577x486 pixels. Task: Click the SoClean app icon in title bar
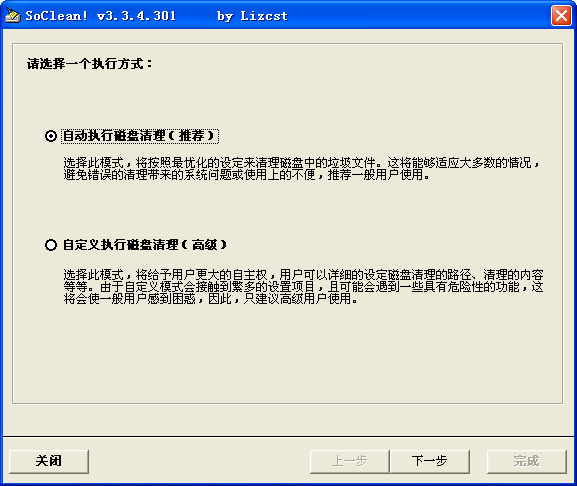13,15
